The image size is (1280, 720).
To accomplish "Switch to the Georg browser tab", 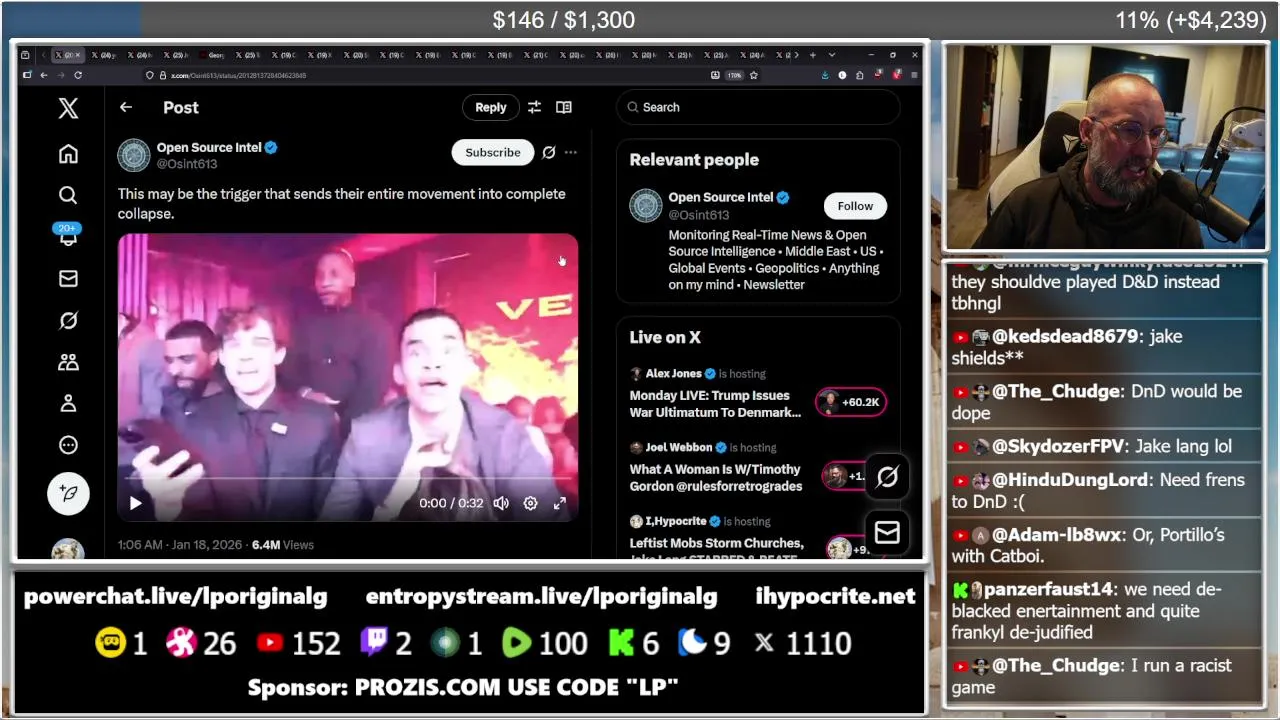I will pos(212,55).
